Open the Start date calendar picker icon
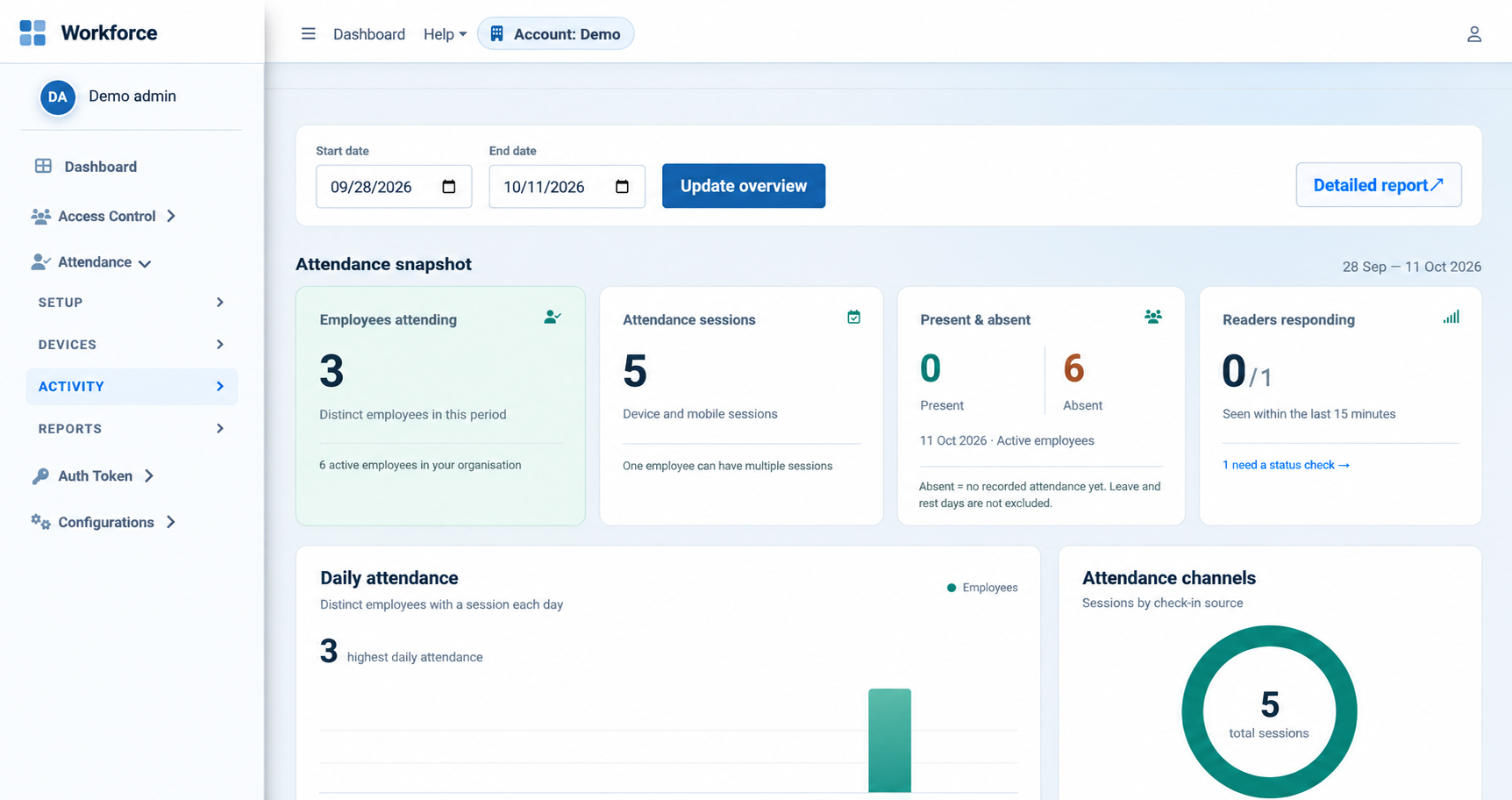Screen dimensions: 1512x800 point(449,187)
